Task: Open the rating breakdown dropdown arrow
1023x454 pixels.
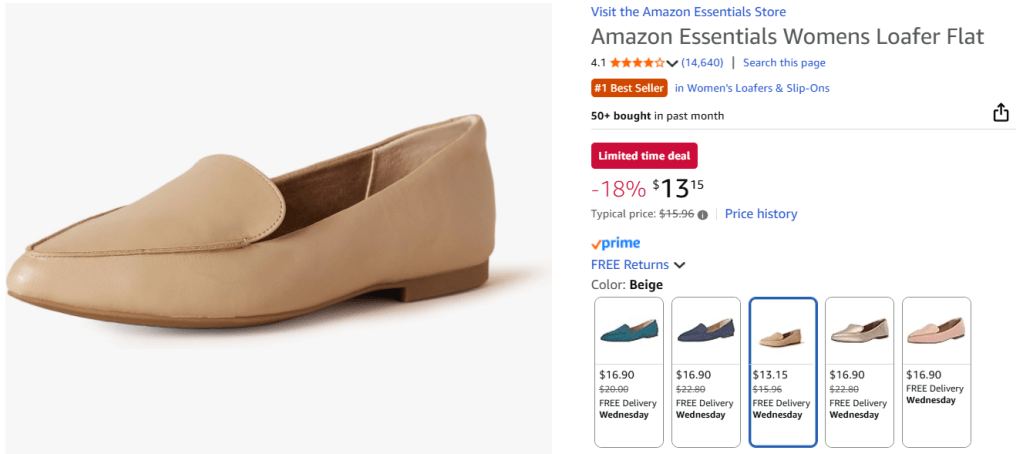Action: point(672,64)
